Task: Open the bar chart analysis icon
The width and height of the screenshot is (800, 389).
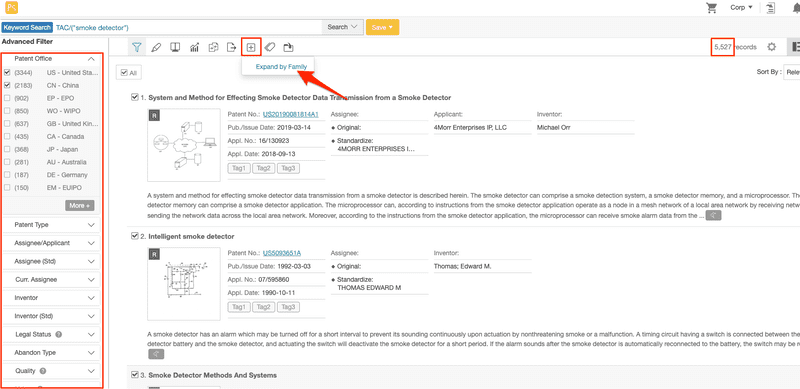Action: click(x=194, y=47)
